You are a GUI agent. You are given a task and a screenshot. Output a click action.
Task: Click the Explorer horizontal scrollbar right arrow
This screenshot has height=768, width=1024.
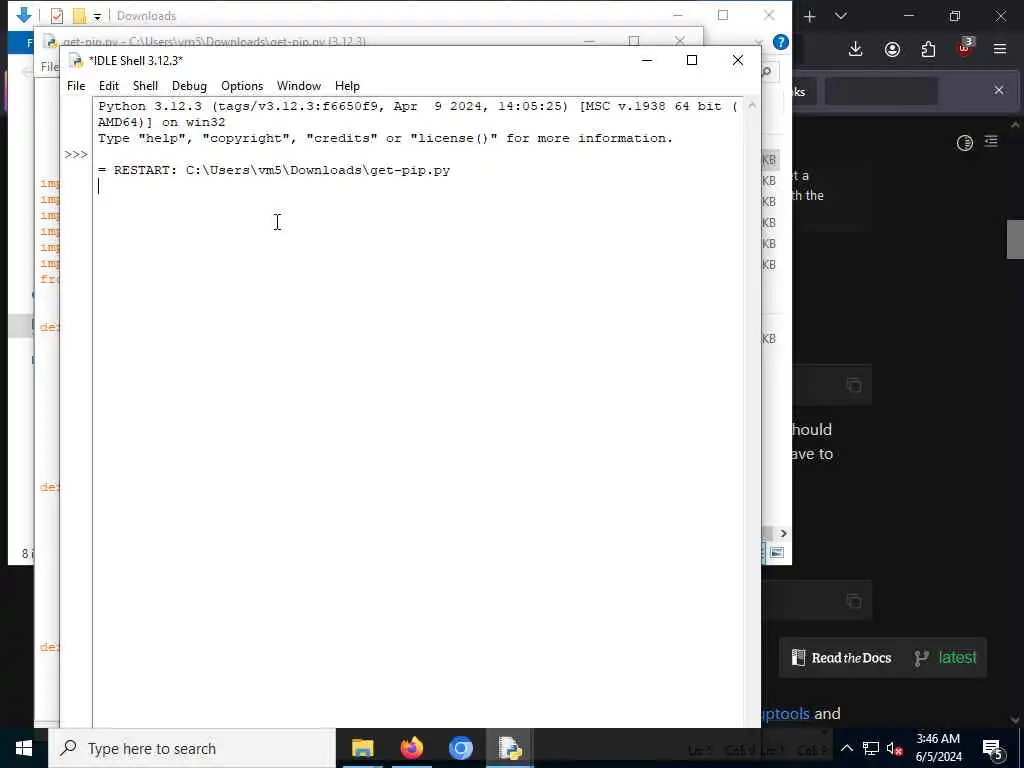click(x=783, y=534)
